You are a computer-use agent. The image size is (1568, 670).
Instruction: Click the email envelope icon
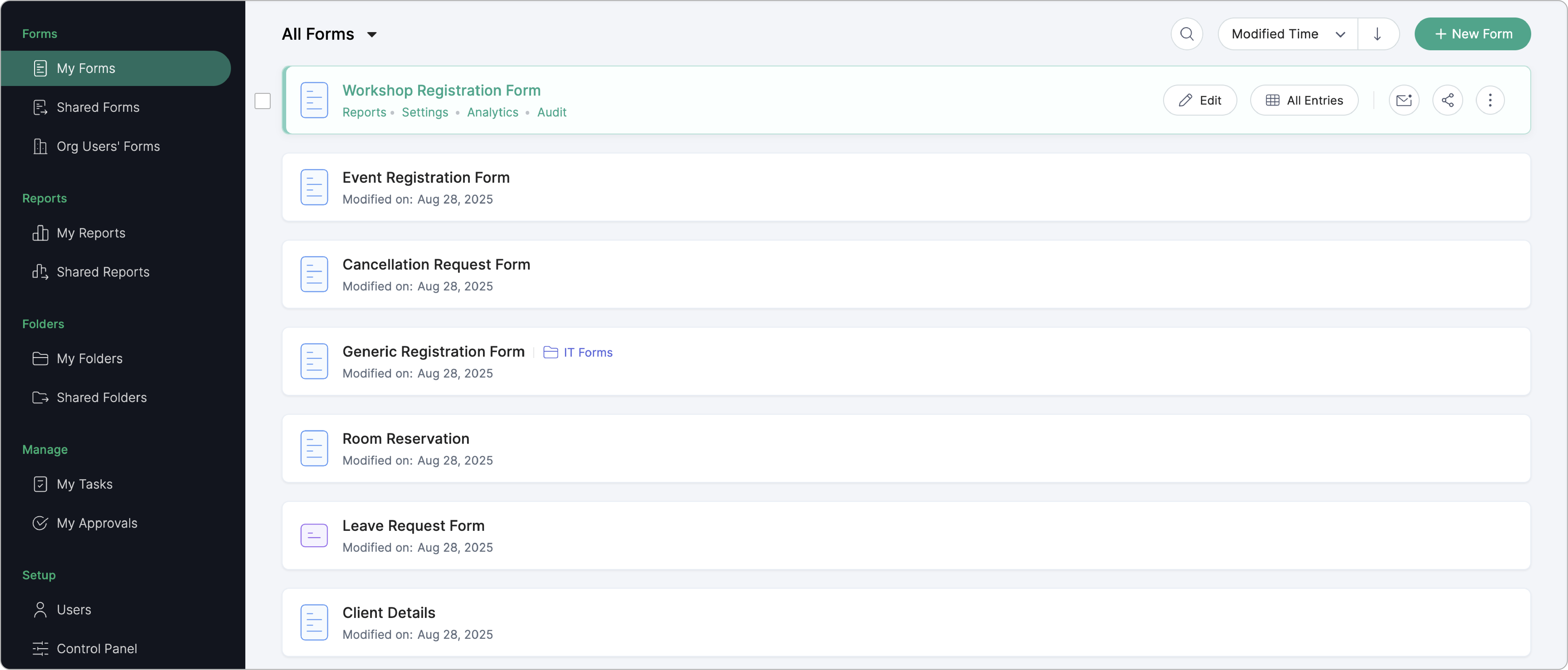point(1404,100)
